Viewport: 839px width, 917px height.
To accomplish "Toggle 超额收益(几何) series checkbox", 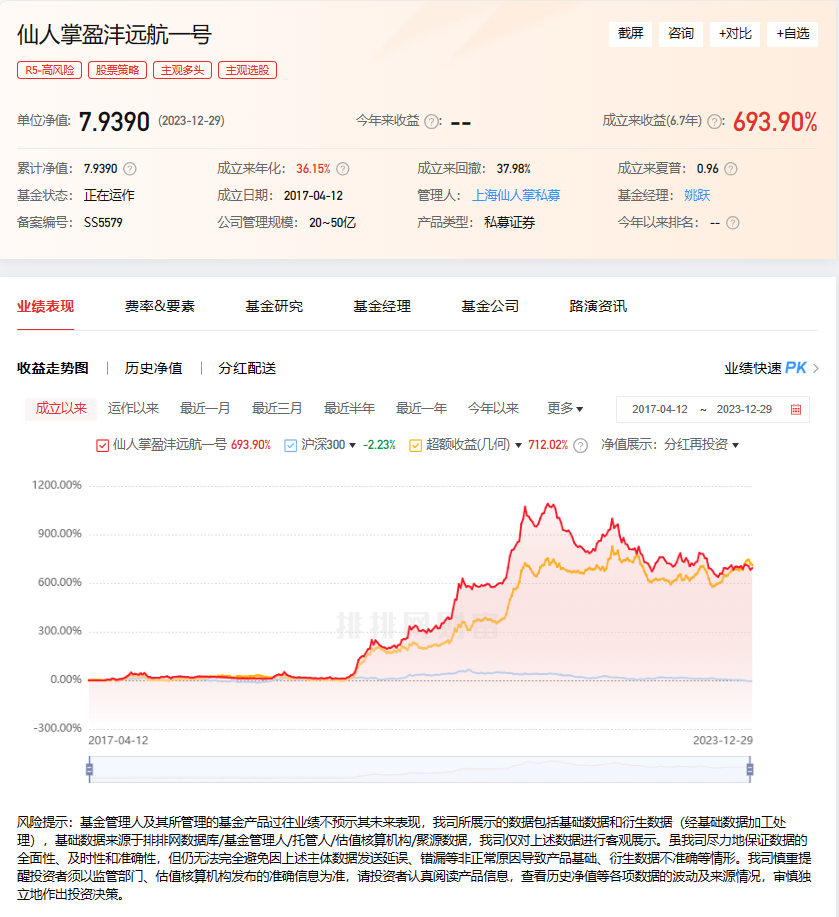I will (416, 446).
